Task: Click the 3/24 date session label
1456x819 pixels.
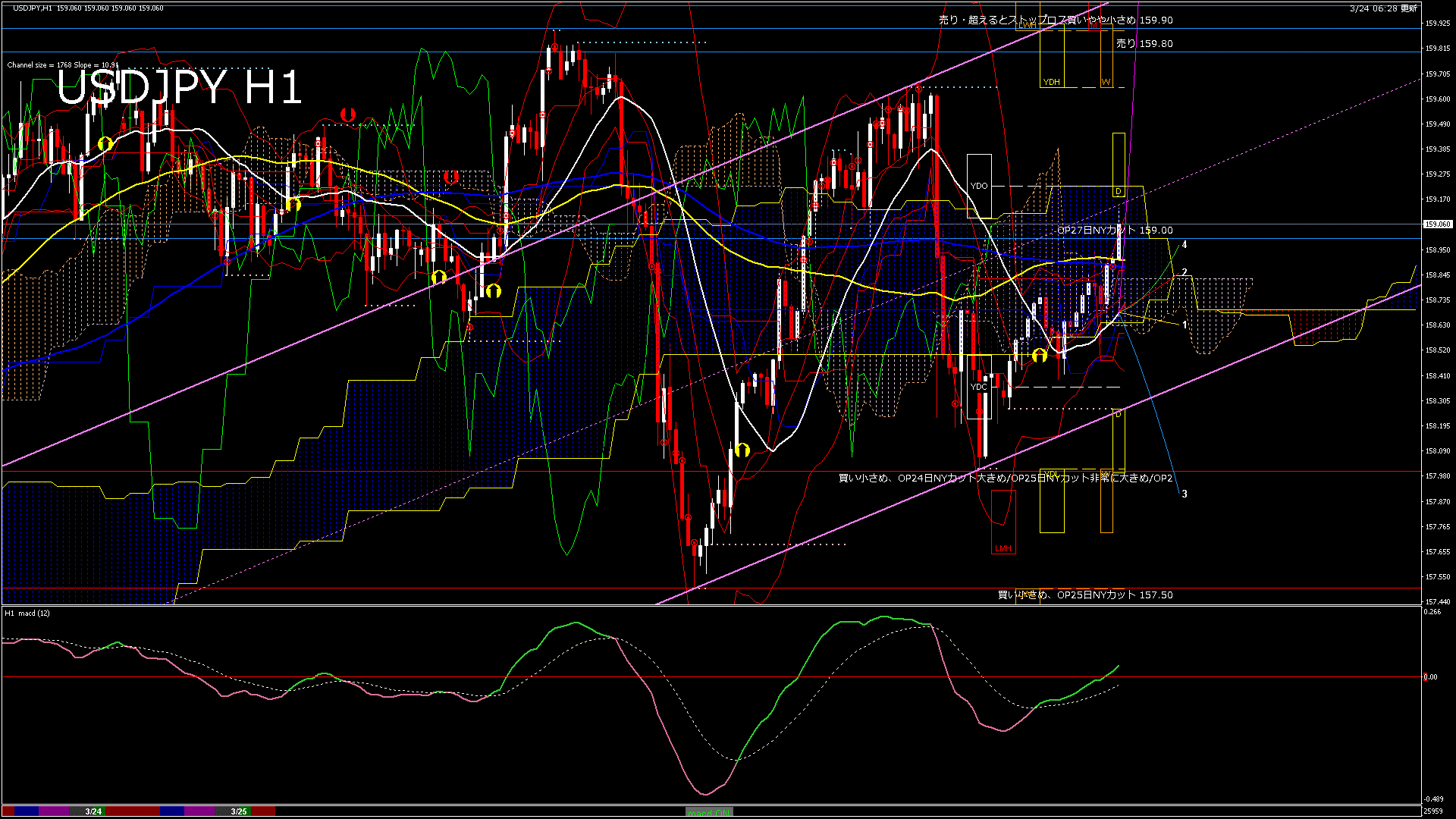Action: 93,811
